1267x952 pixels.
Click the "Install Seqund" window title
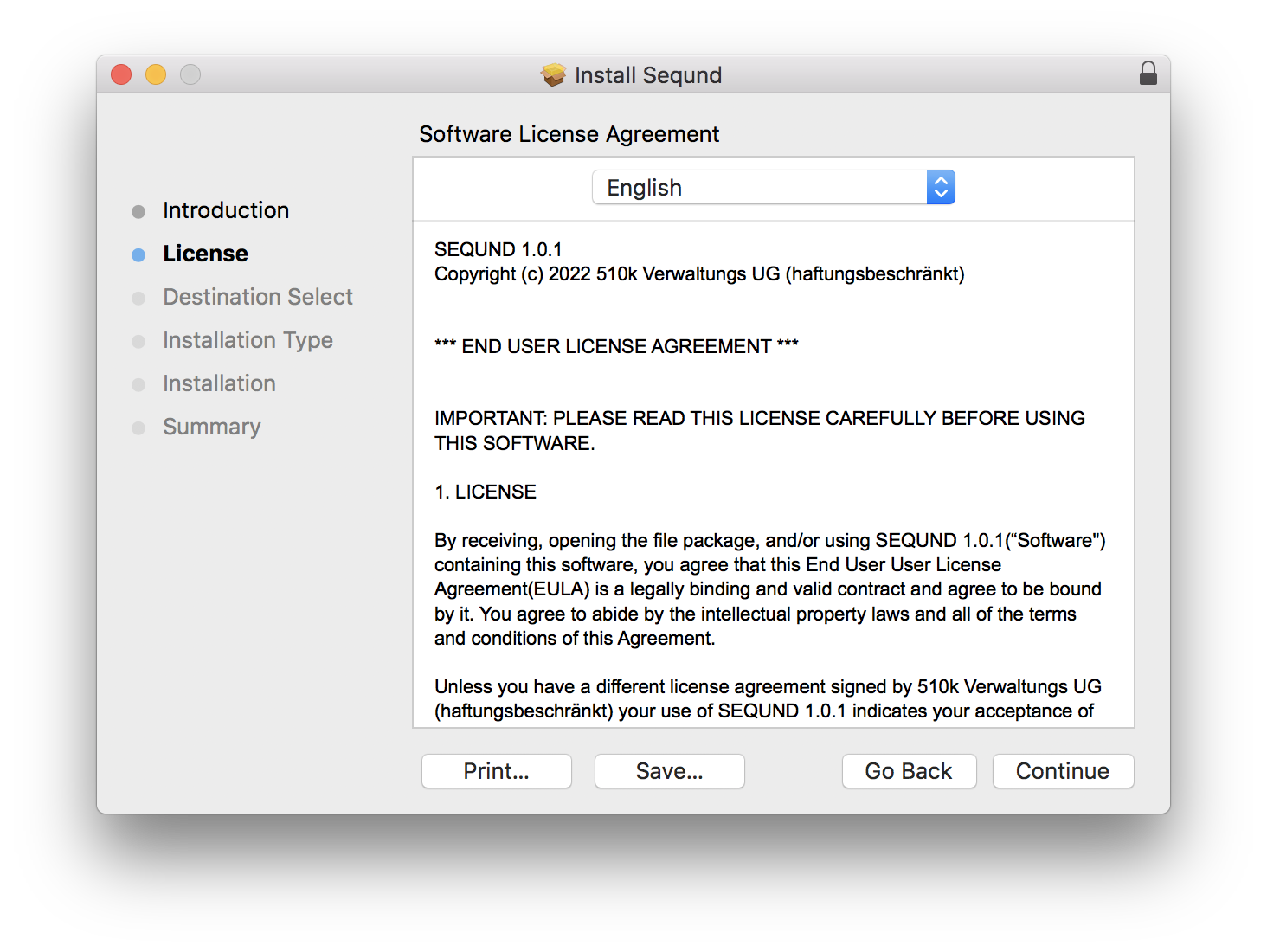coord(648,75)
